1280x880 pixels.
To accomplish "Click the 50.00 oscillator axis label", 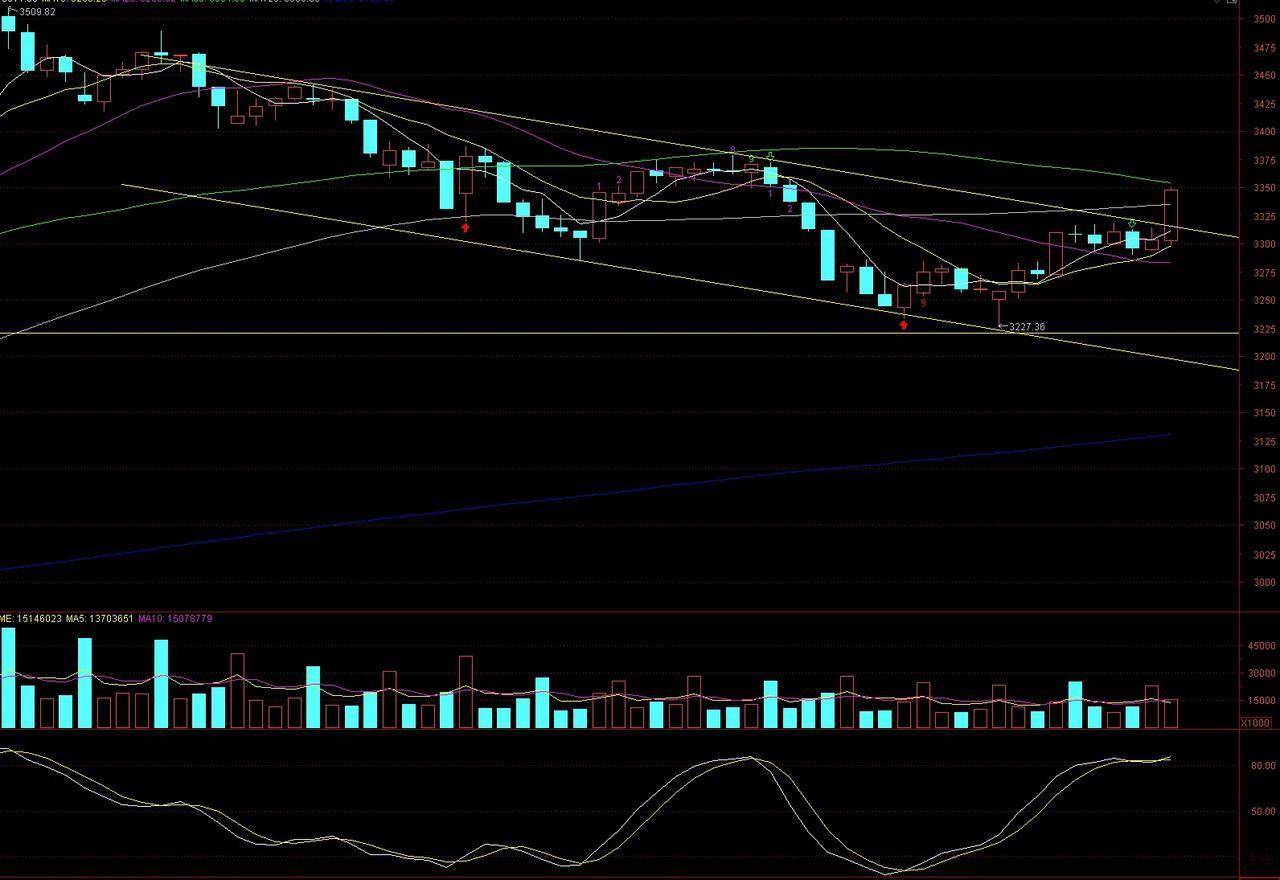I will click(1262, 812).
